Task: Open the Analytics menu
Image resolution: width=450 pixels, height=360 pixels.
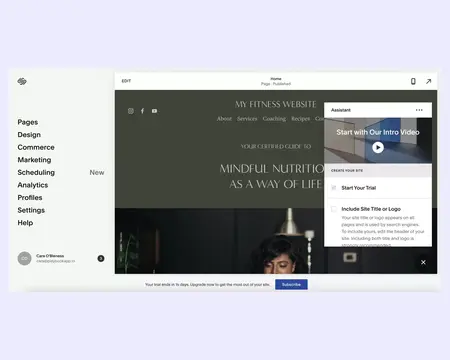Action: tap(33, 185)
